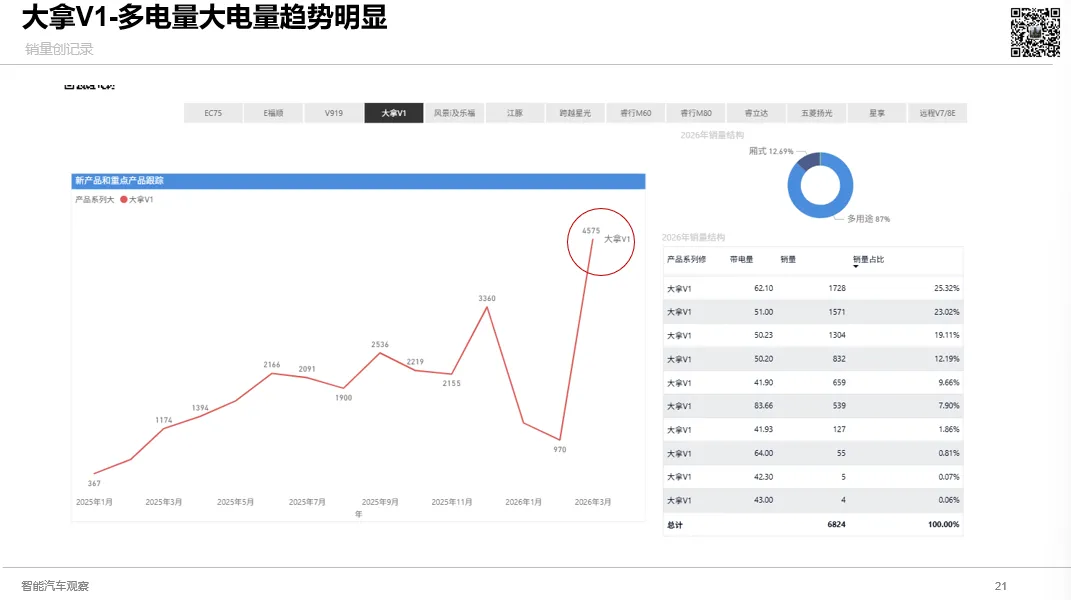
Task: Click the 带电量 column header
Action: click(742, 261)
